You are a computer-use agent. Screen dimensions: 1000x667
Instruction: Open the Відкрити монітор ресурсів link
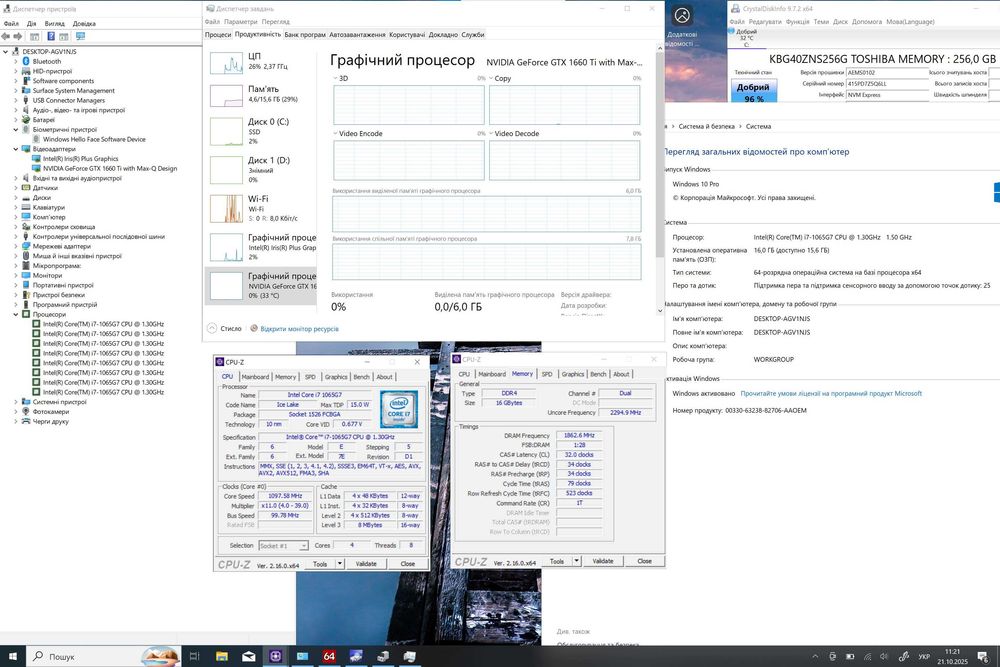(x=298, y=328)
